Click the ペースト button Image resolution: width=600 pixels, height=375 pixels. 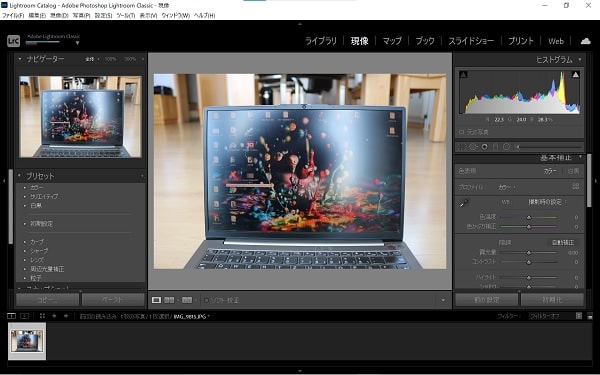coord(113,300)
